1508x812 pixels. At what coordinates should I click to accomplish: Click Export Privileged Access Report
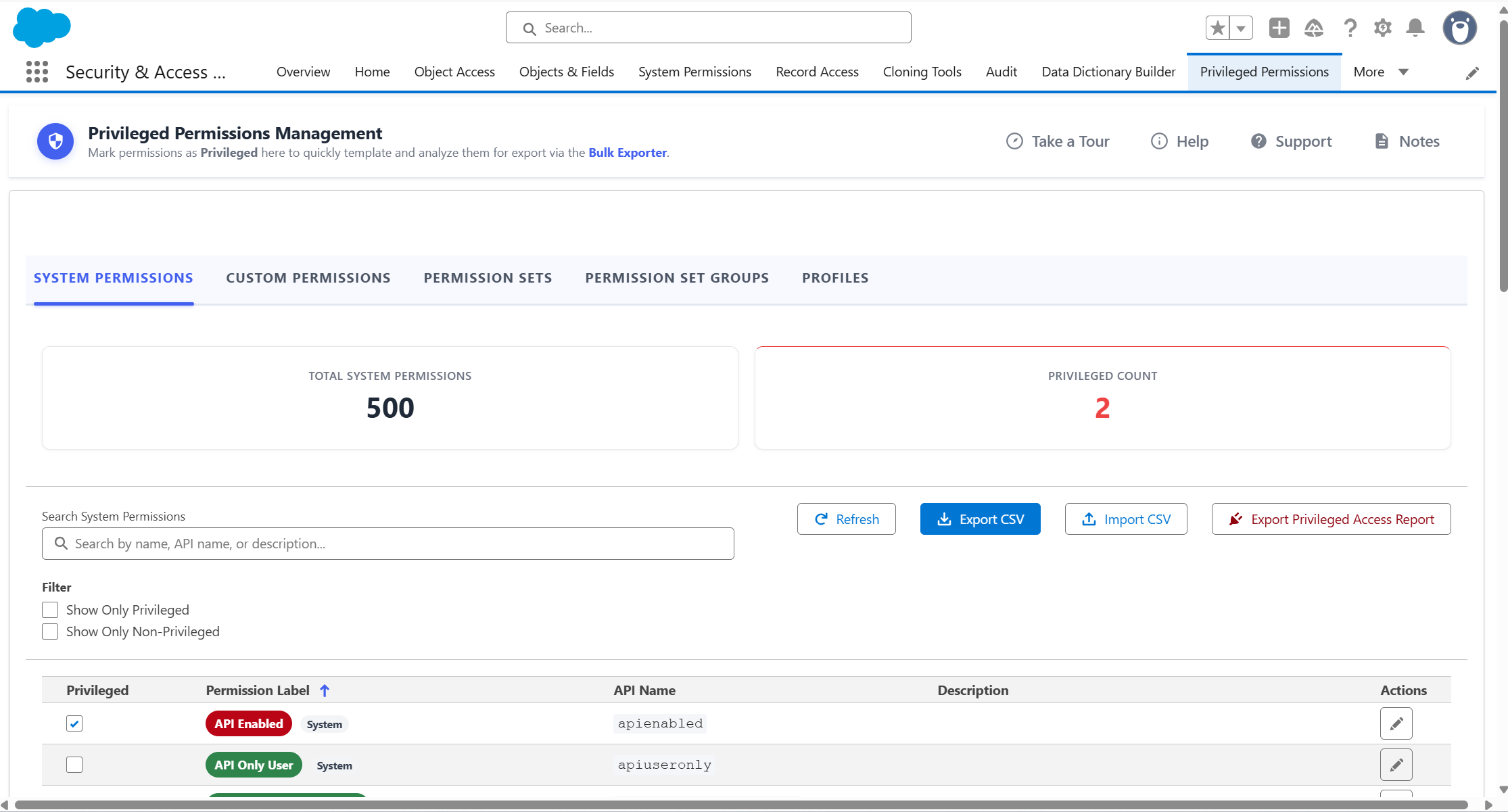click(x=1331, y=519)
